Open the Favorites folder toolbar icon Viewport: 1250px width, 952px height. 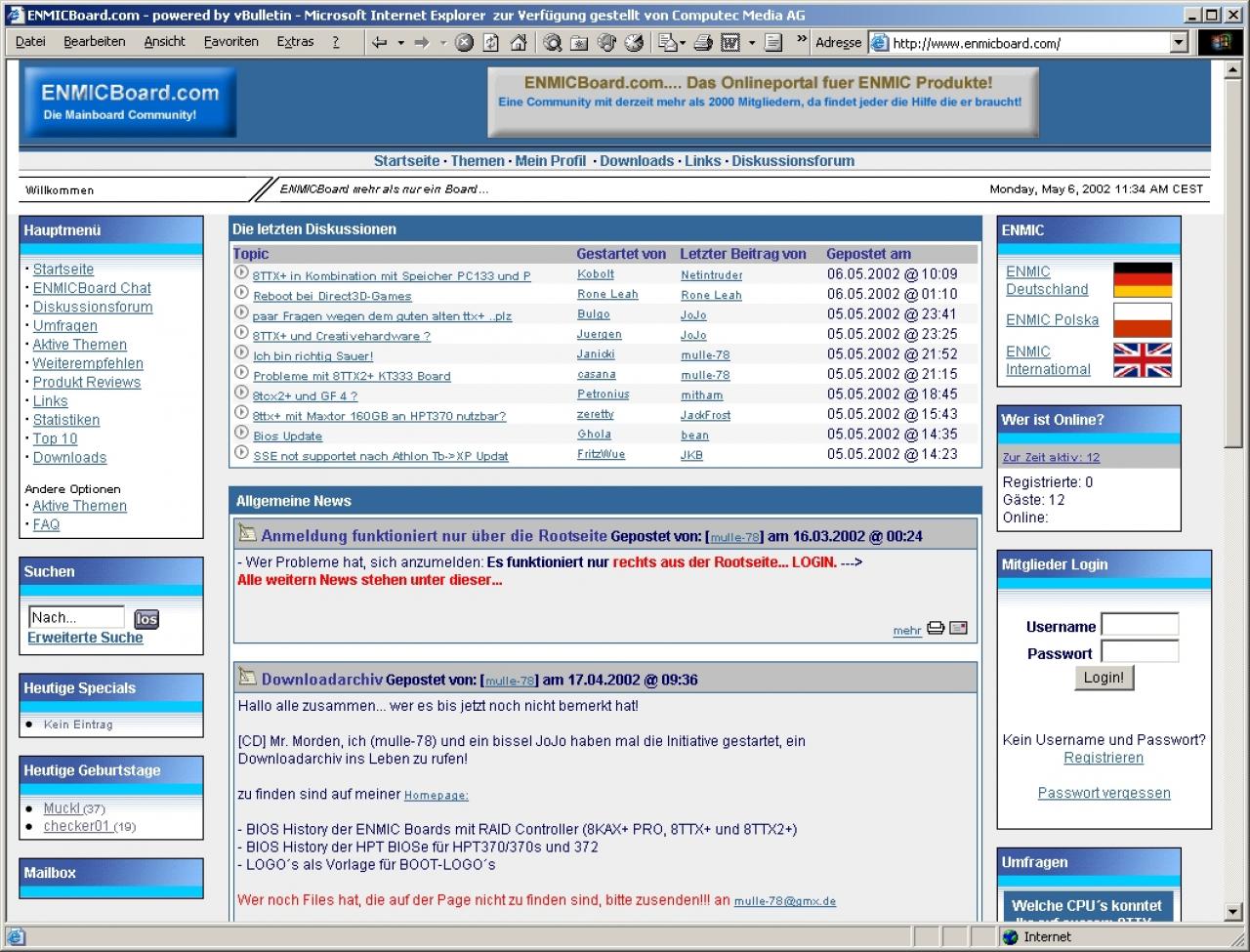(x=579, y=42)
